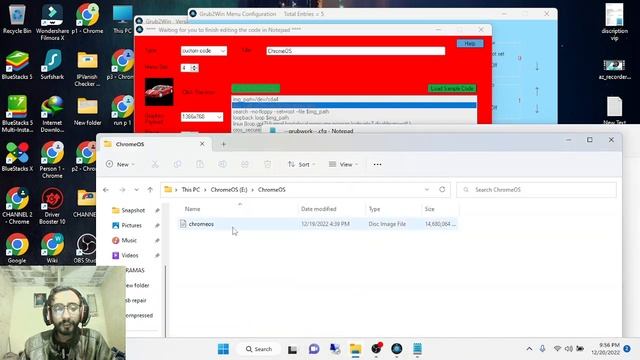Open the Google Chrome desktop shortcut
640x360 pixels.
pyautogui.click(x=17, y=248)
